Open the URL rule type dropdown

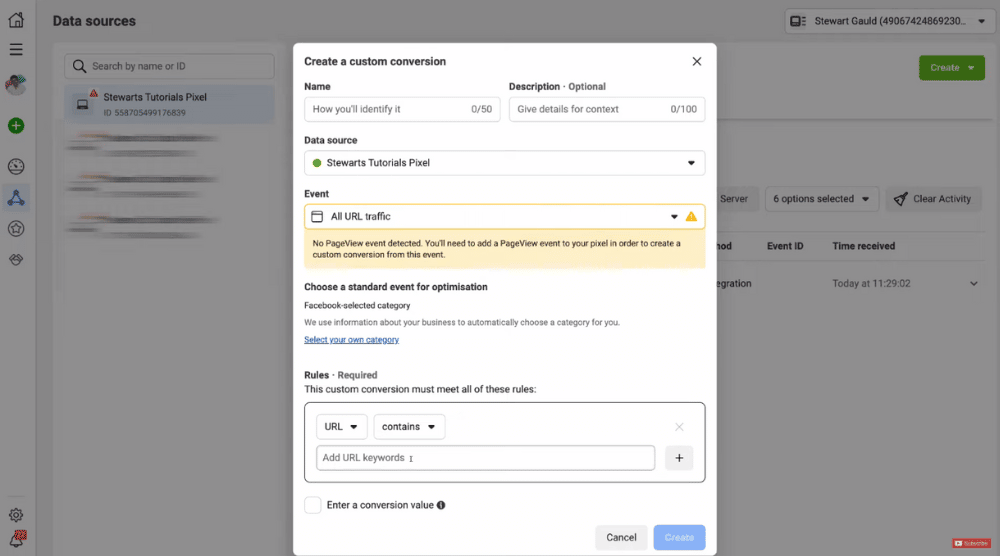342,427
